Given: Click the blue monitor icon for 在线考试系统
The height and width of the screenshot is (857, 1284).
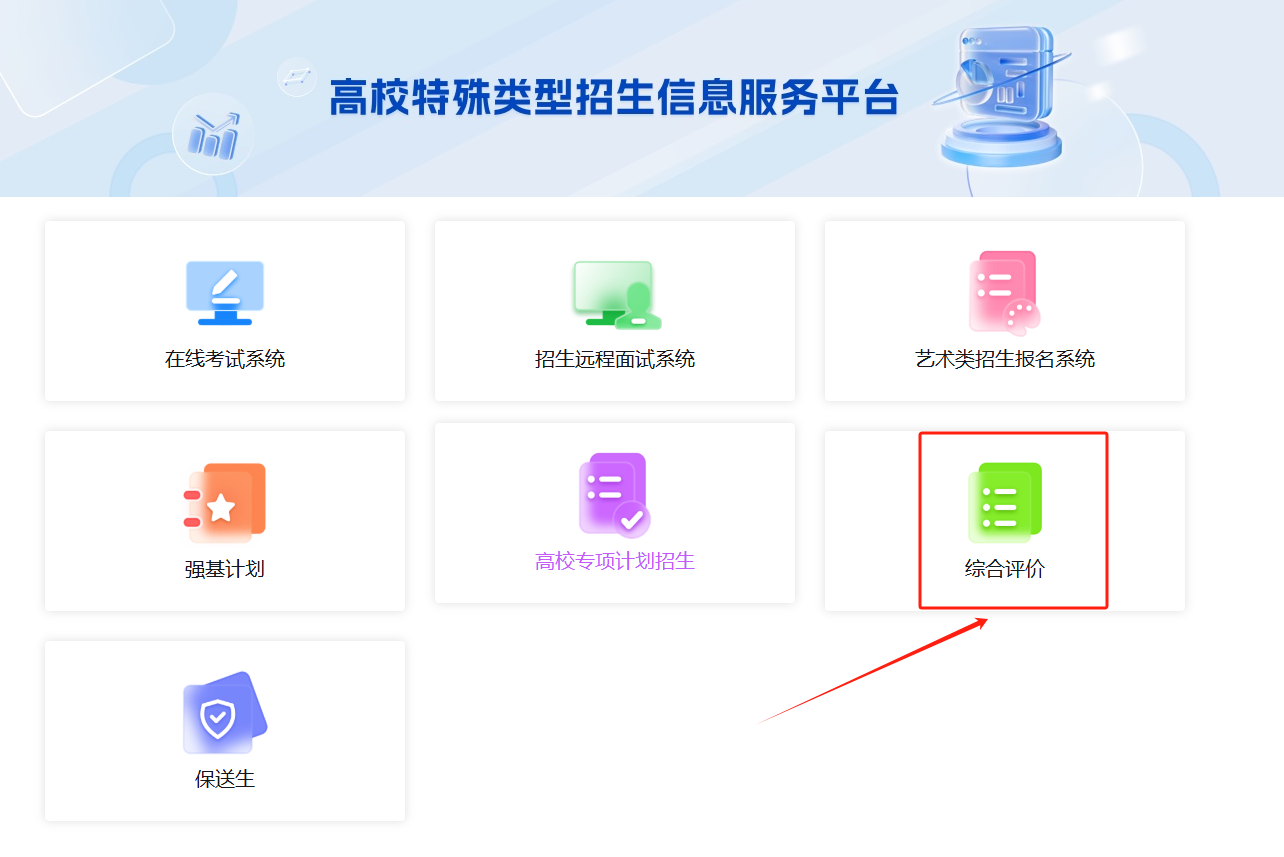Looking at the screenshot, I should pos(225,292).
